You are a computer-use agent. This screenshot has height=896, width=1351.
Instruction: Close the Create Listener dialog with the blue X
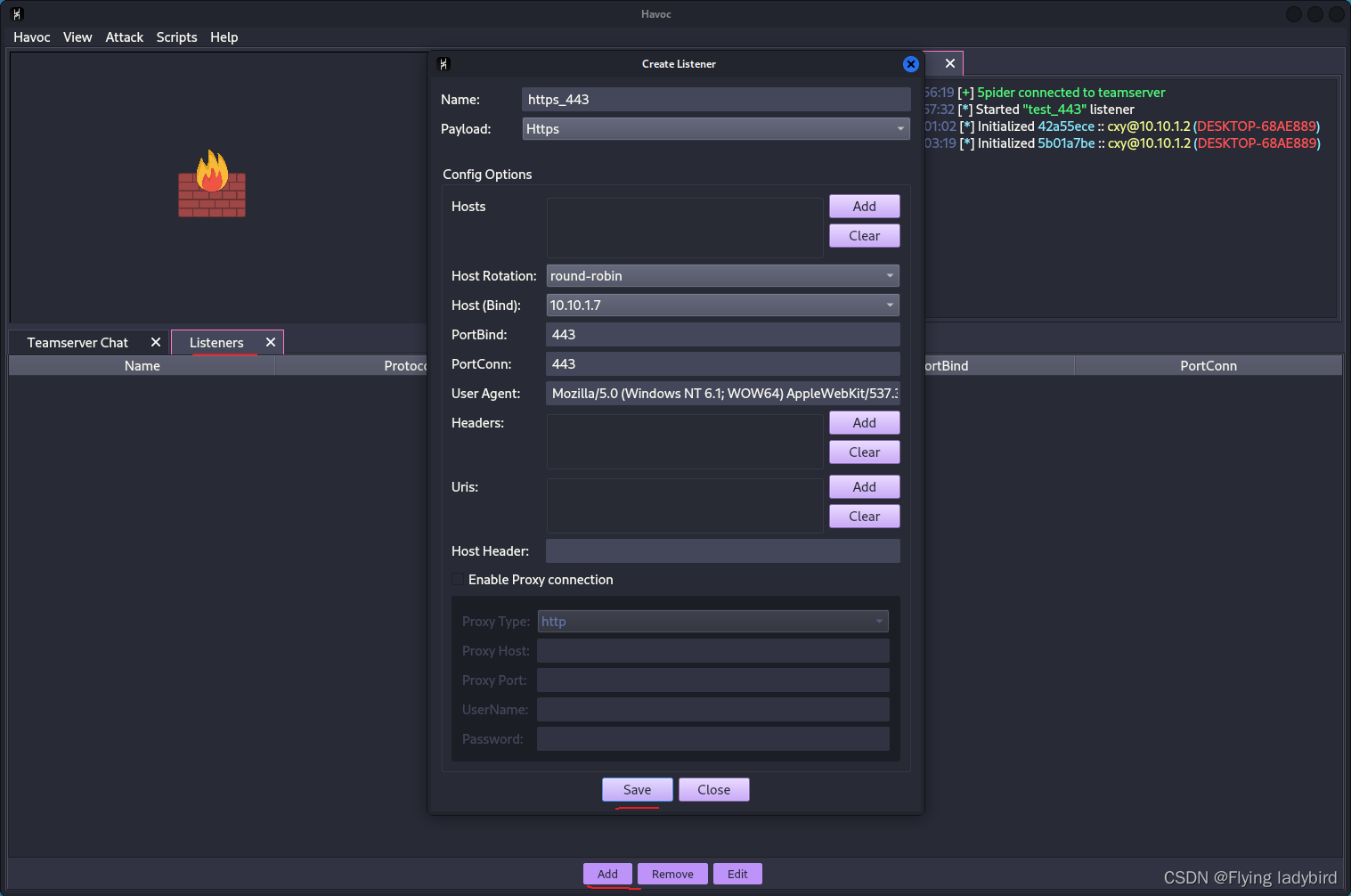tap(910, 64)
